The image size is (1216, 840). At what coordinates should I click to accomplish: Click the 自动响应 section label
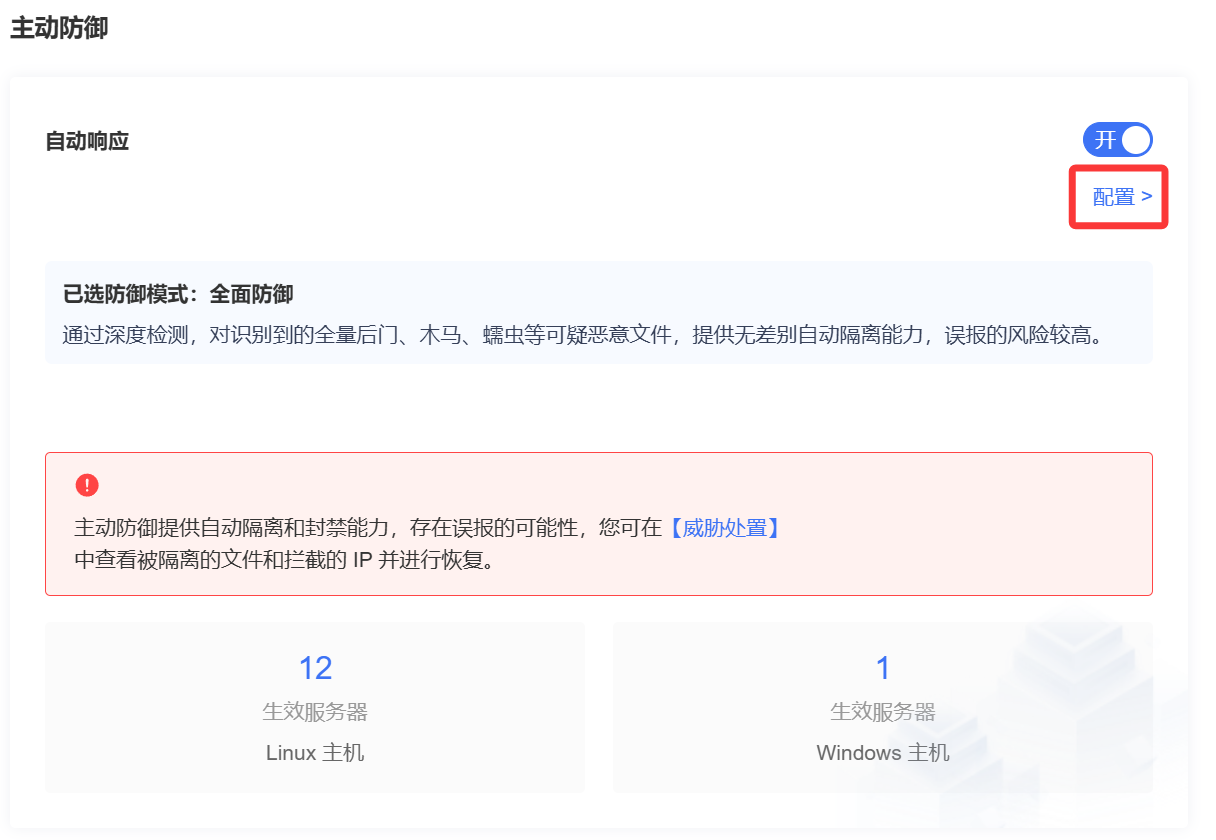pyautogui.click(x=87, y=141)
